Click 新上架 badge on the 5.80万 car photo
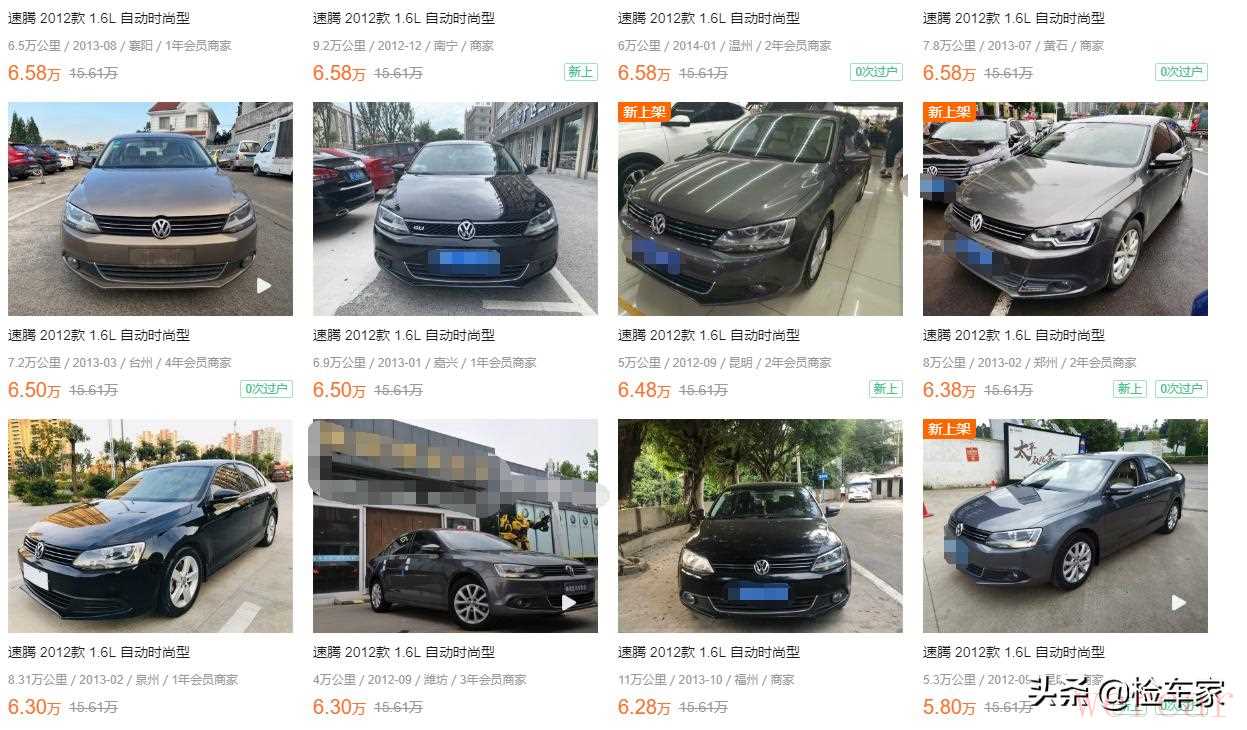The height and width of the screenshot is (730, 1247). click(948, 429)
